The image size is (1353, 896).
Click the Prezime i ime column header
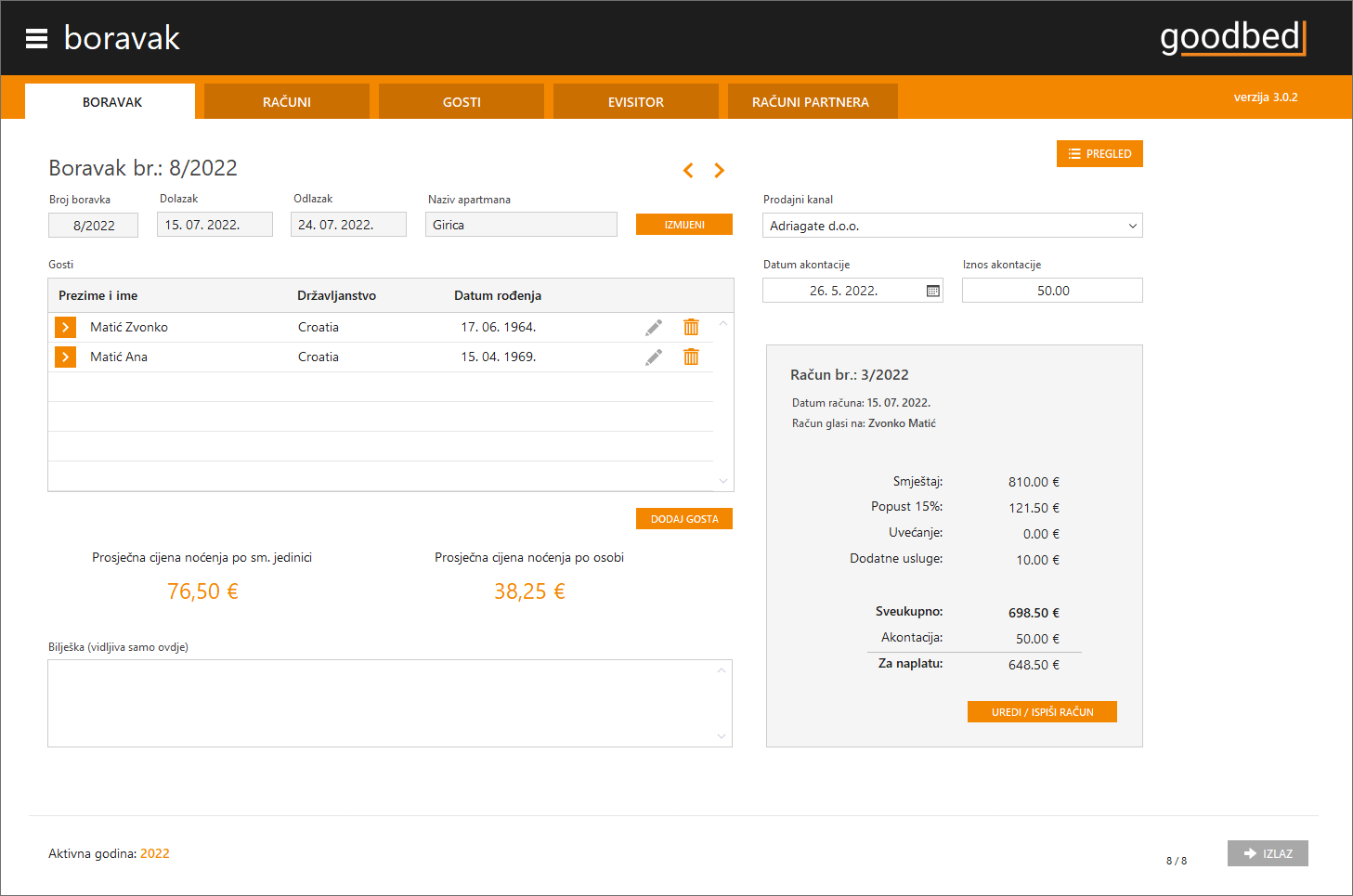[98, 295]
